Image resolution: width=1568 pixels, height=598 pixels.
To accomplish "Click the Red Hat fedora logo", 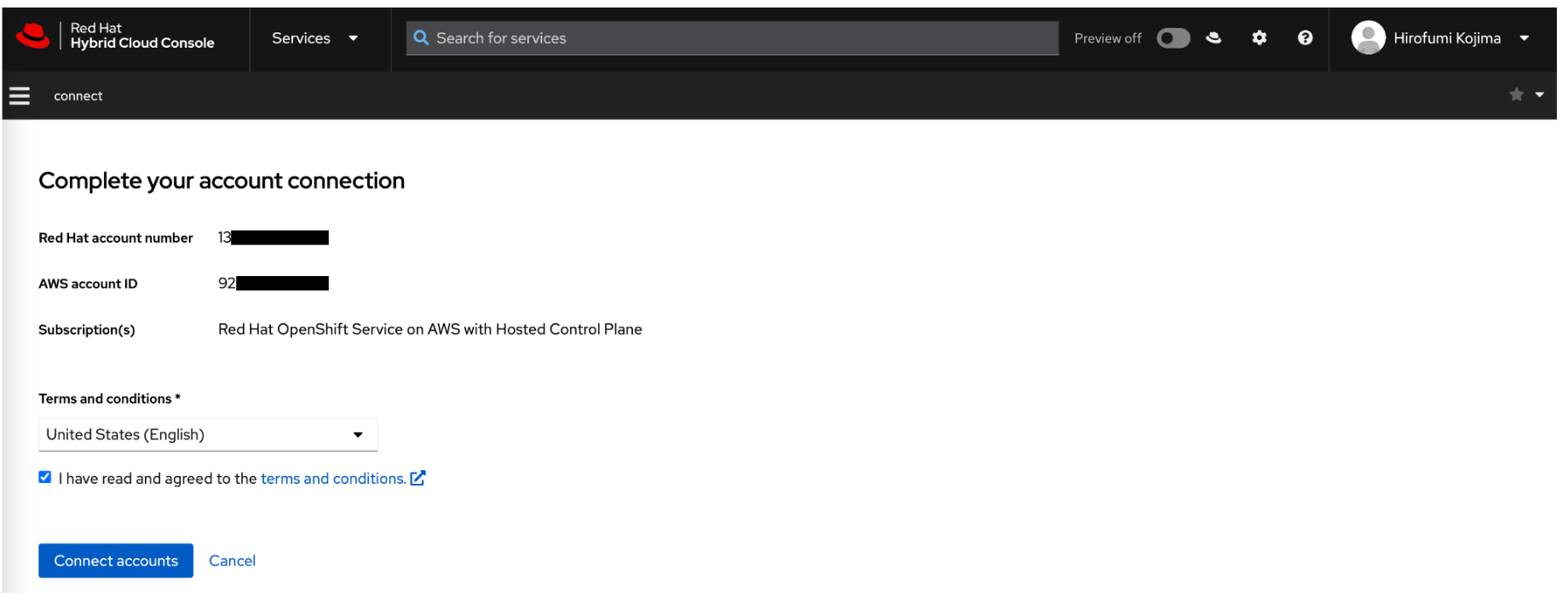I will (33, 36).
